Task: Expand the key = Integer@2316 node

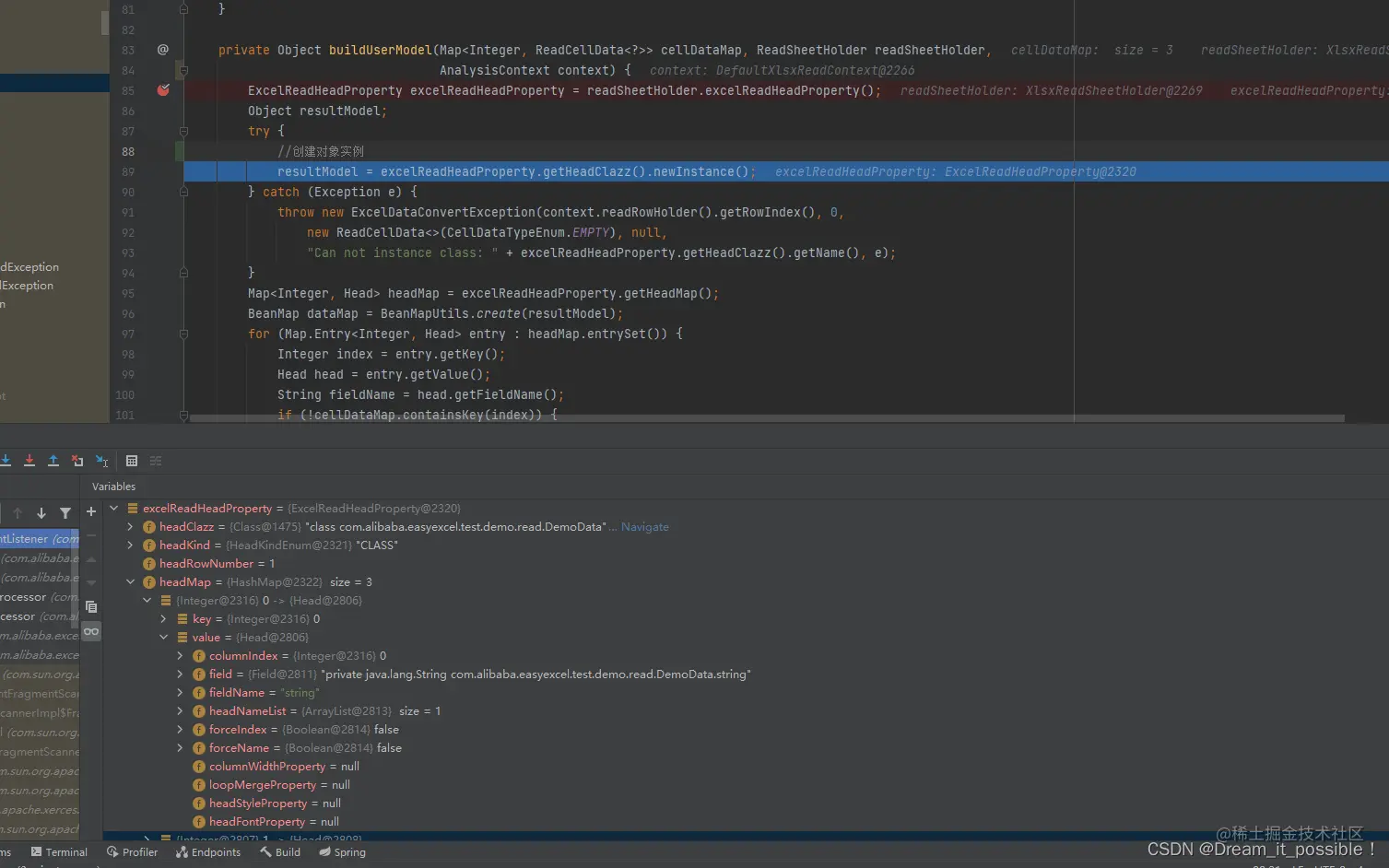Action: pos(164,619)
